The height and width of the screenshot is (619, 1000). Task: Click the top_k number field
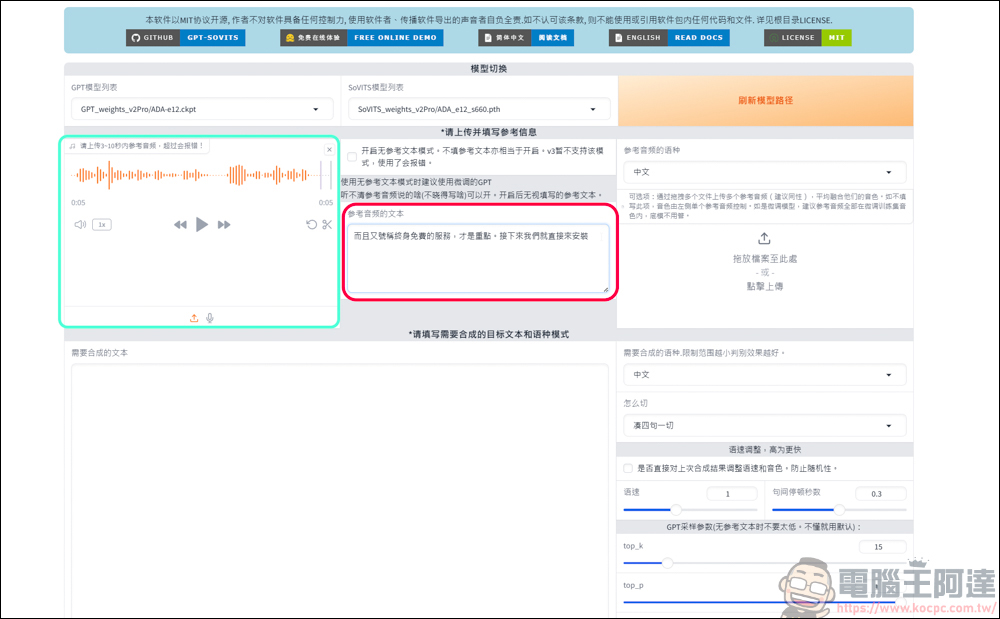pyautogui.click(x=882, y=546)
